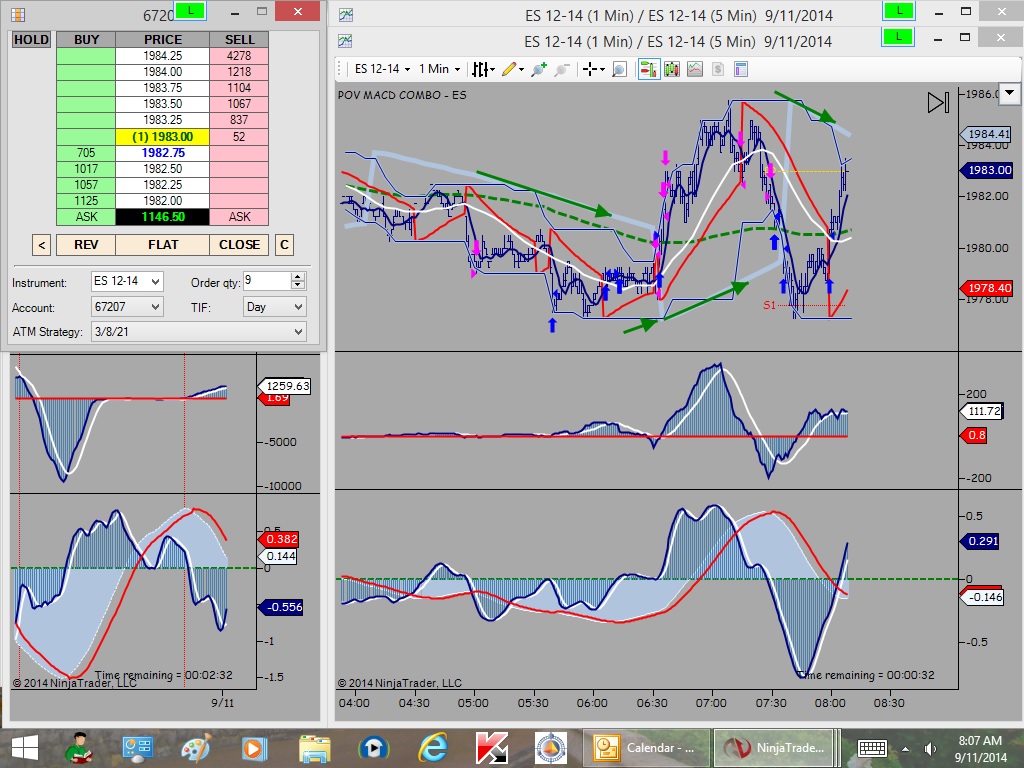Open the crosshair cursor dropdown
Viewport: 1024px width, 768px height.
pyautogui.click(x=593, y=69)
